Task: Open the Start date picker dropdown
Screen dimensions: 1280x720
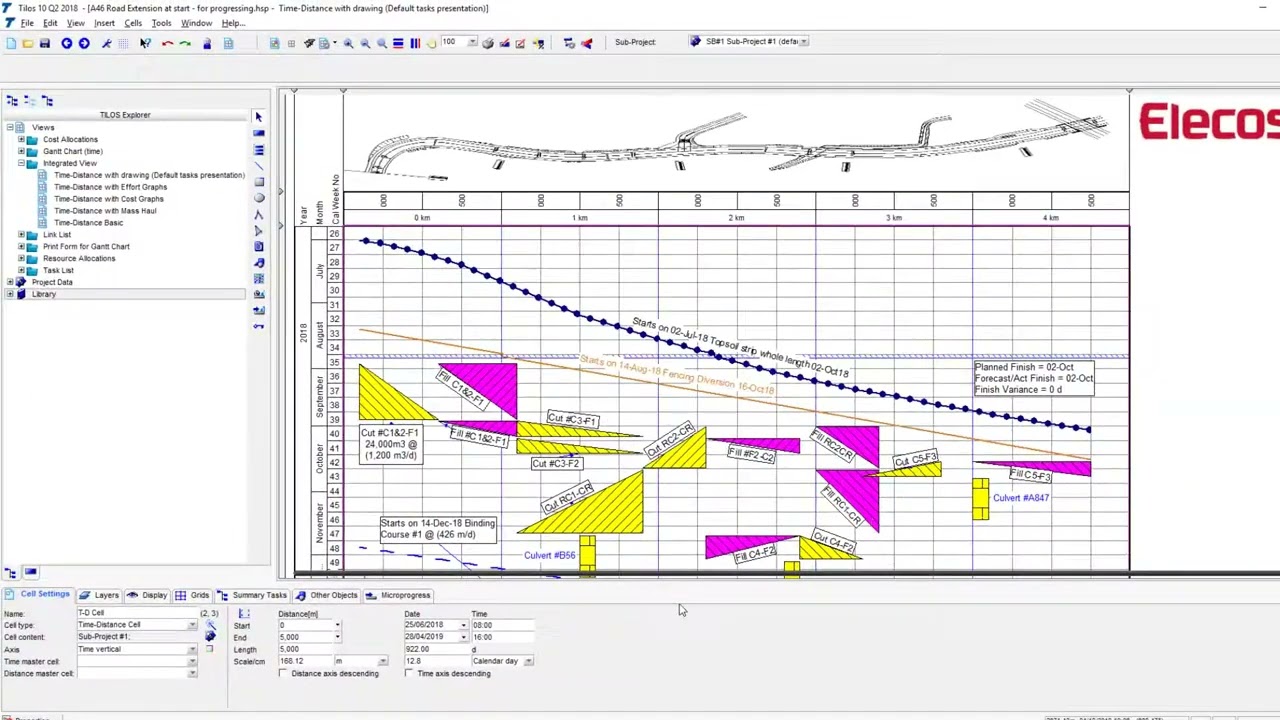Action: (x=463, y=626)
